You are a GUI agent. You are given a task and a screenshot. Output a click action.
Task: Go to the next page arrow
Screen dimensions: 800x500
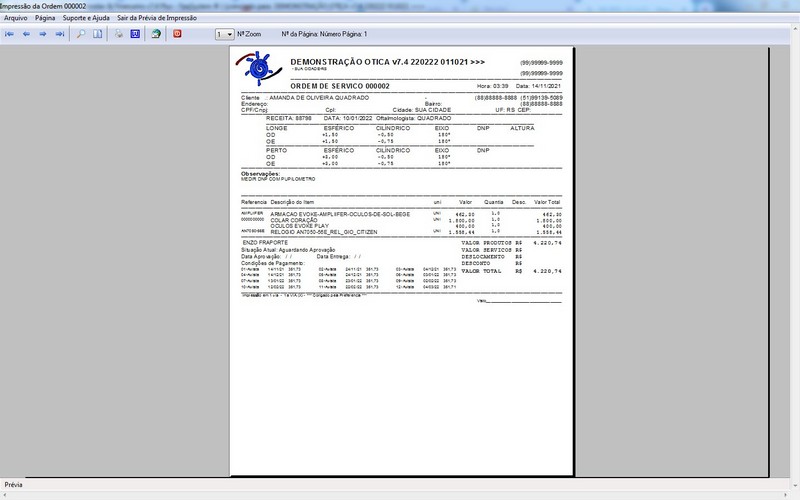click(43, 34)
